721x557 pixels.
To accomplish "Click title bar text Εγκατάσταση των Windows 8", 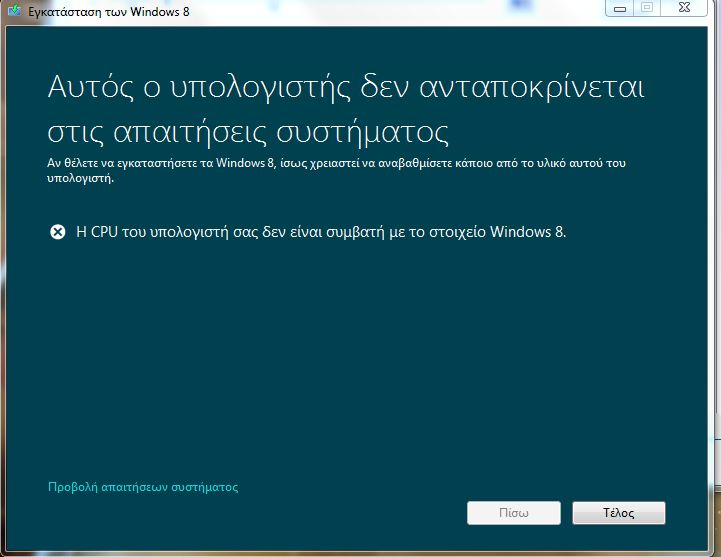I will tap(109, 11).
